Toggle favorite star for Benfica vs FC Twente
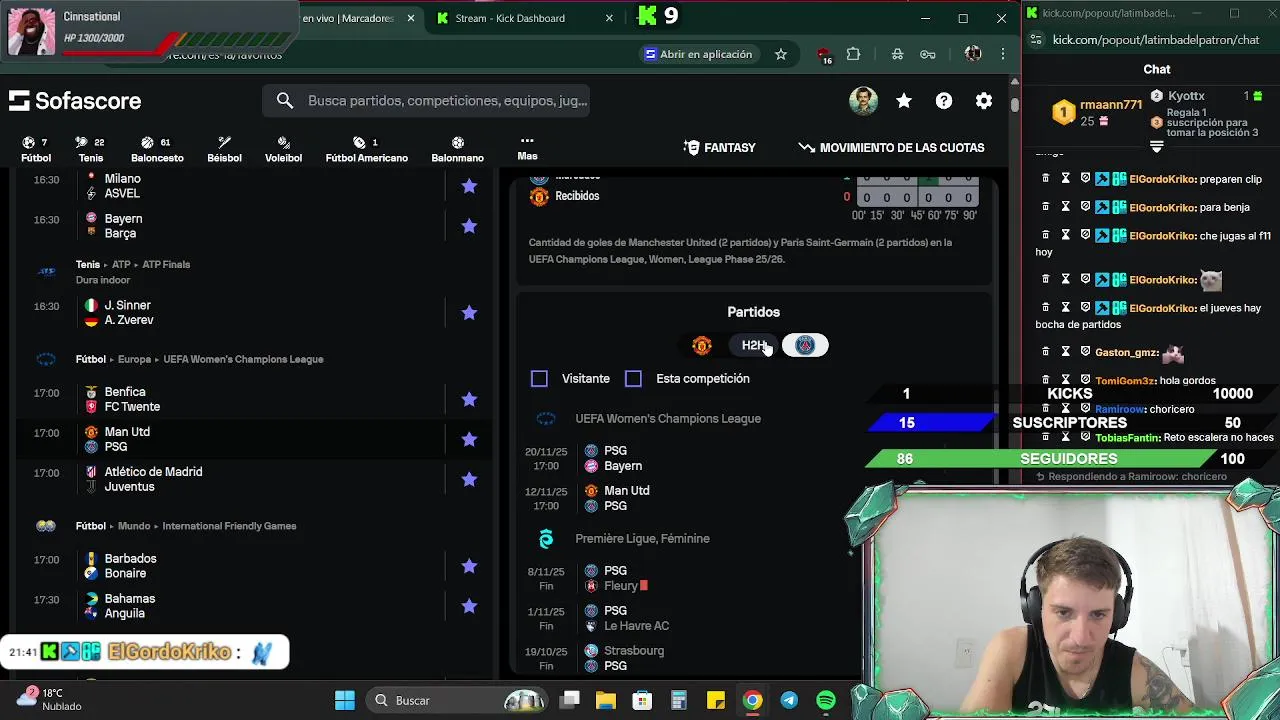The image size is (1280, 720). click(x=469, y=399)
